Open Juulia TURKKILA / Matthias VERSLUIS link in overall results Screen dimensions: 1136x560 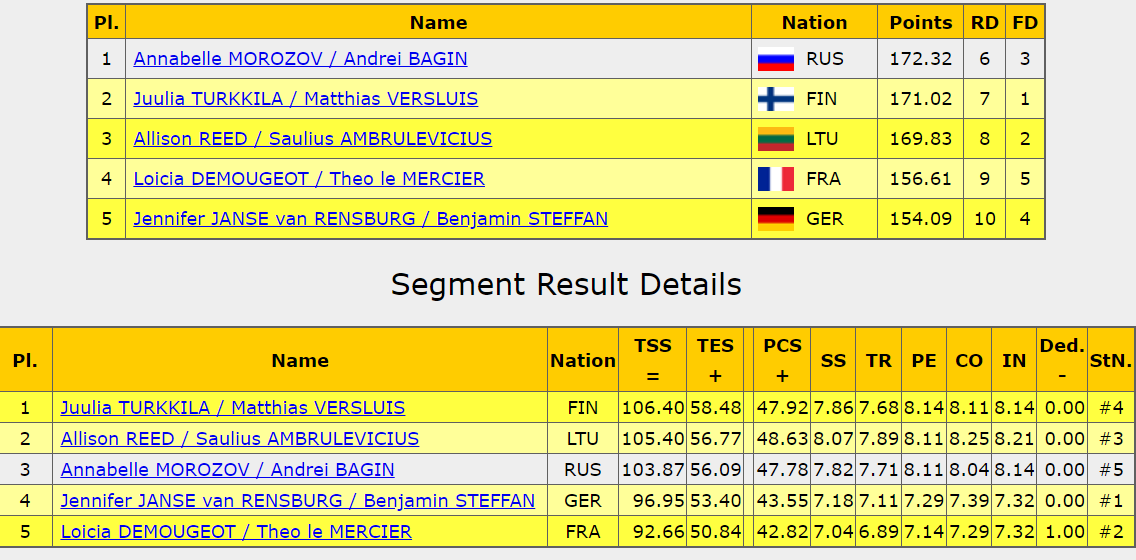(x=305, y=99)
